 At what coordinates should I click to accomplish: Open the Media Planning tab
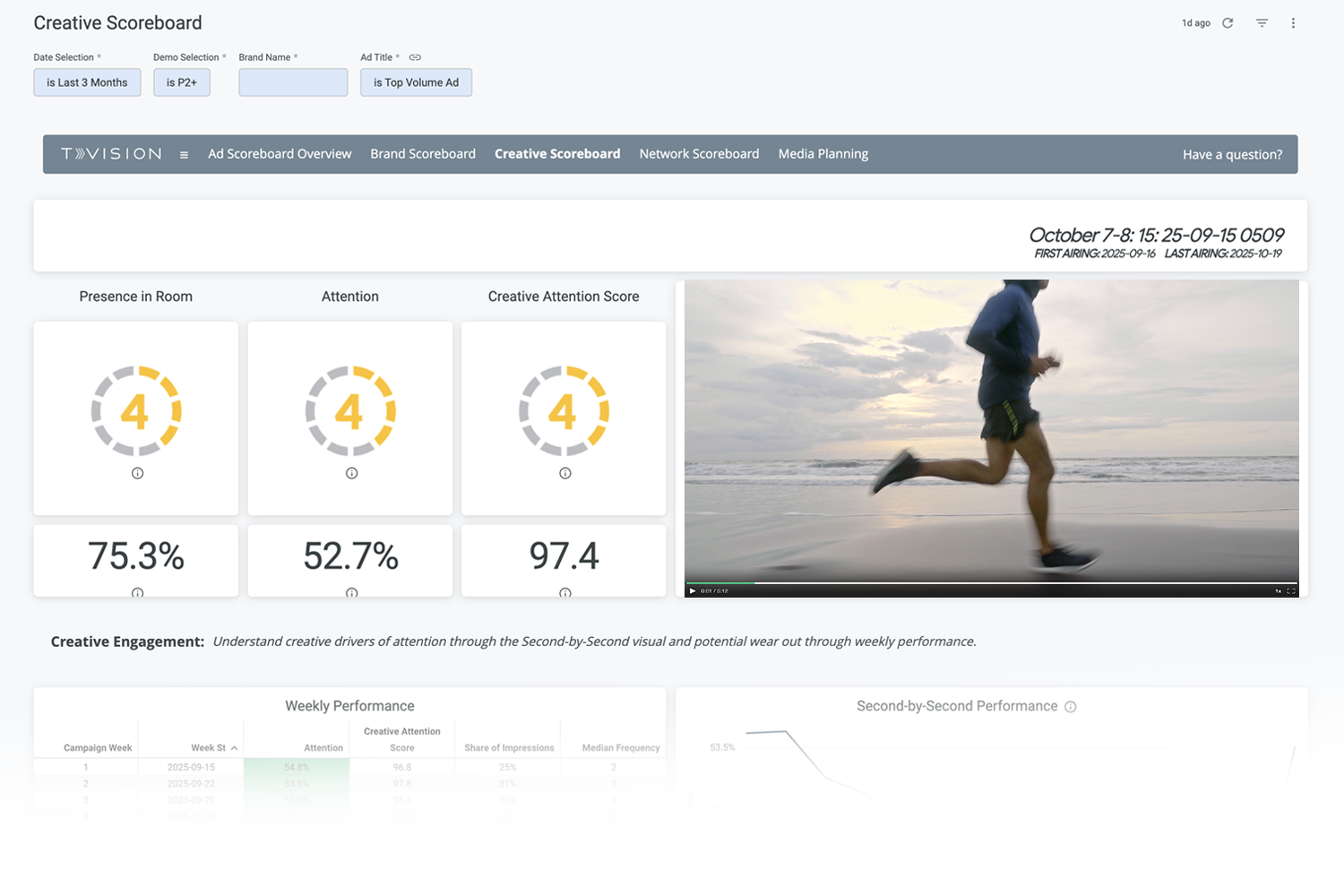click(823, 154)
